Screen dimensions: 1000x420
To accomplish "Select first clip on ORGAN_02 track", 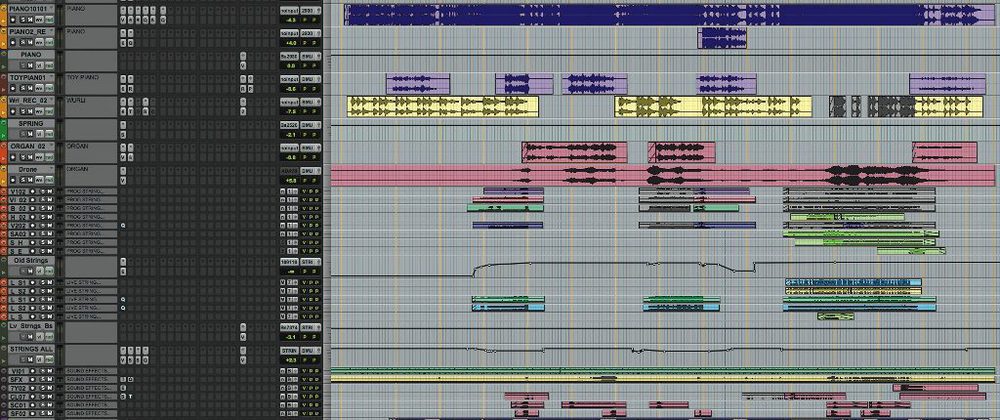I will [574, 152].
